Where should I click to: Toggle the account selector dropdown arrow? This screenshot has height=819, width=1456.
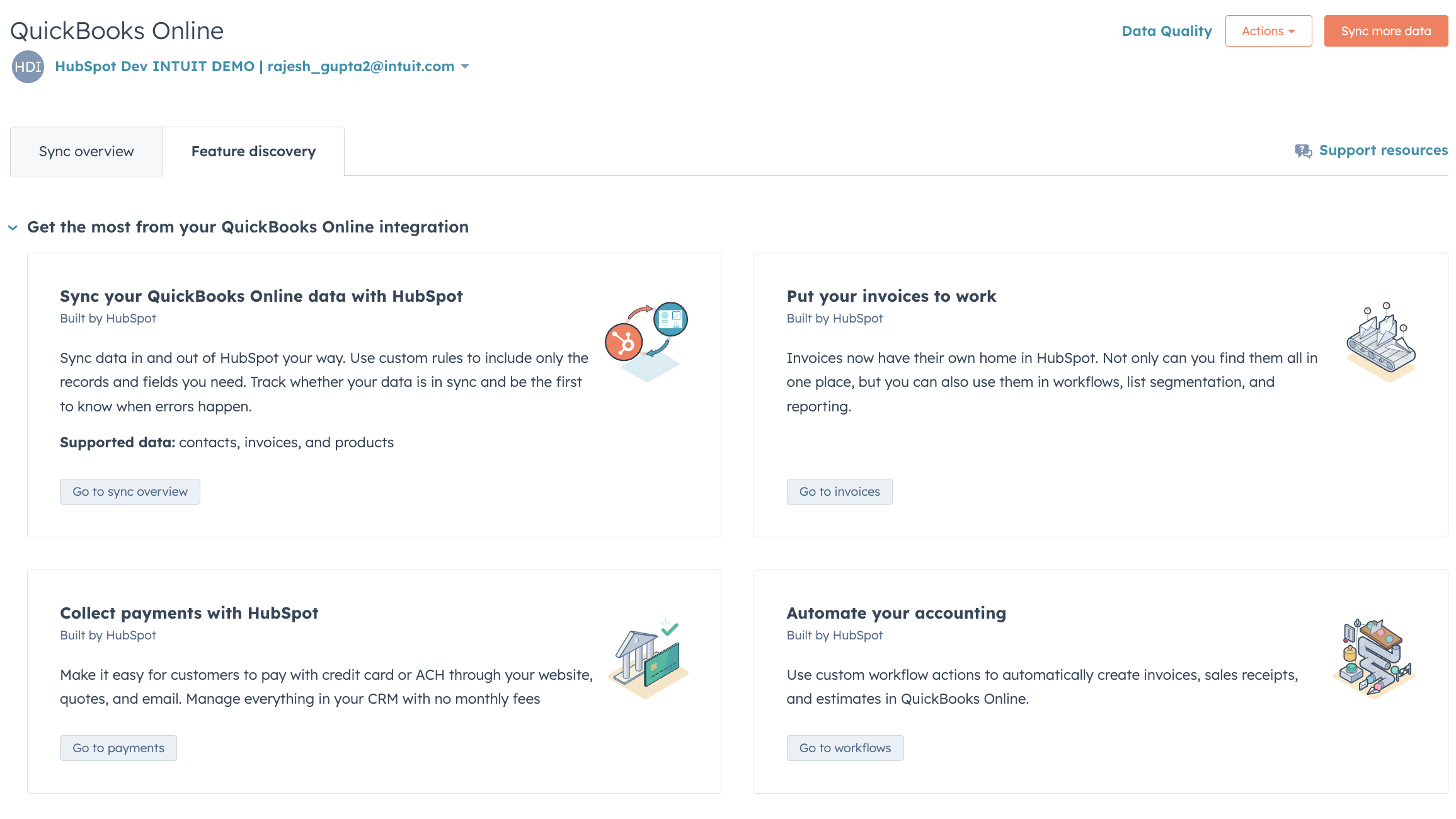(466, 66)
